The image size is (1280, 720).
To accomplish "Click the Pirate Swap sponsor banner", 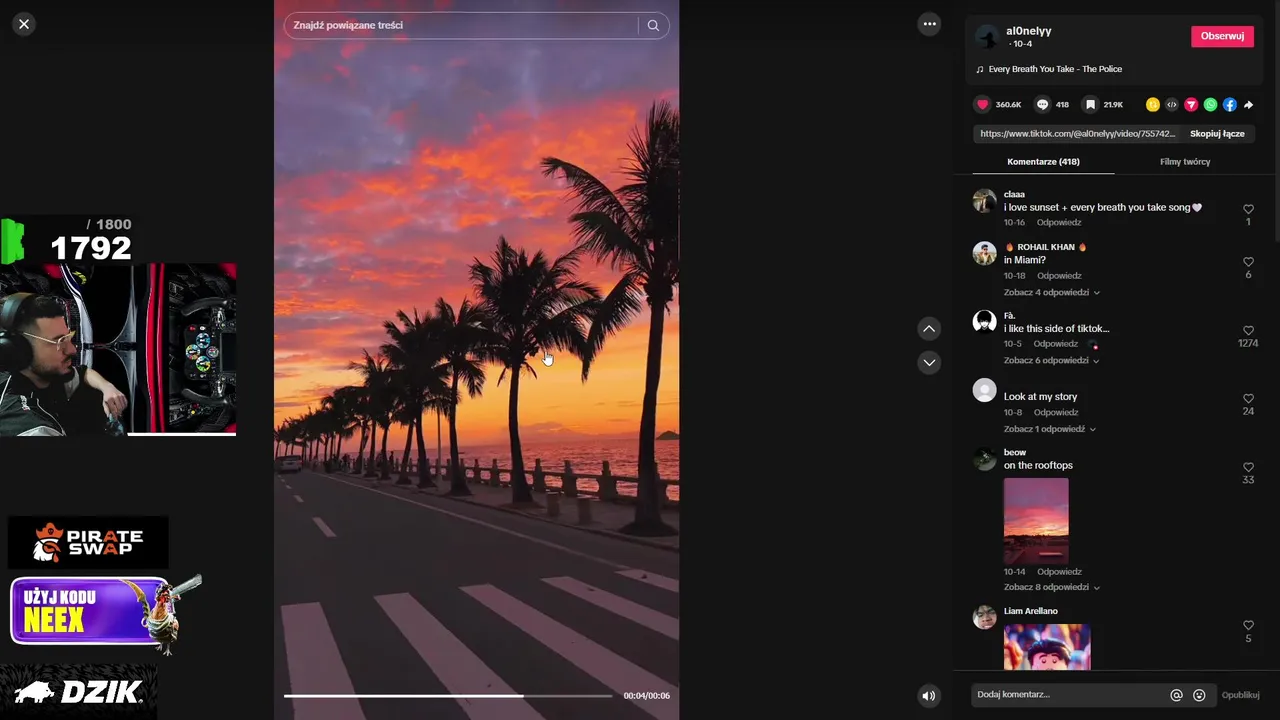I will tap(88, 542).
